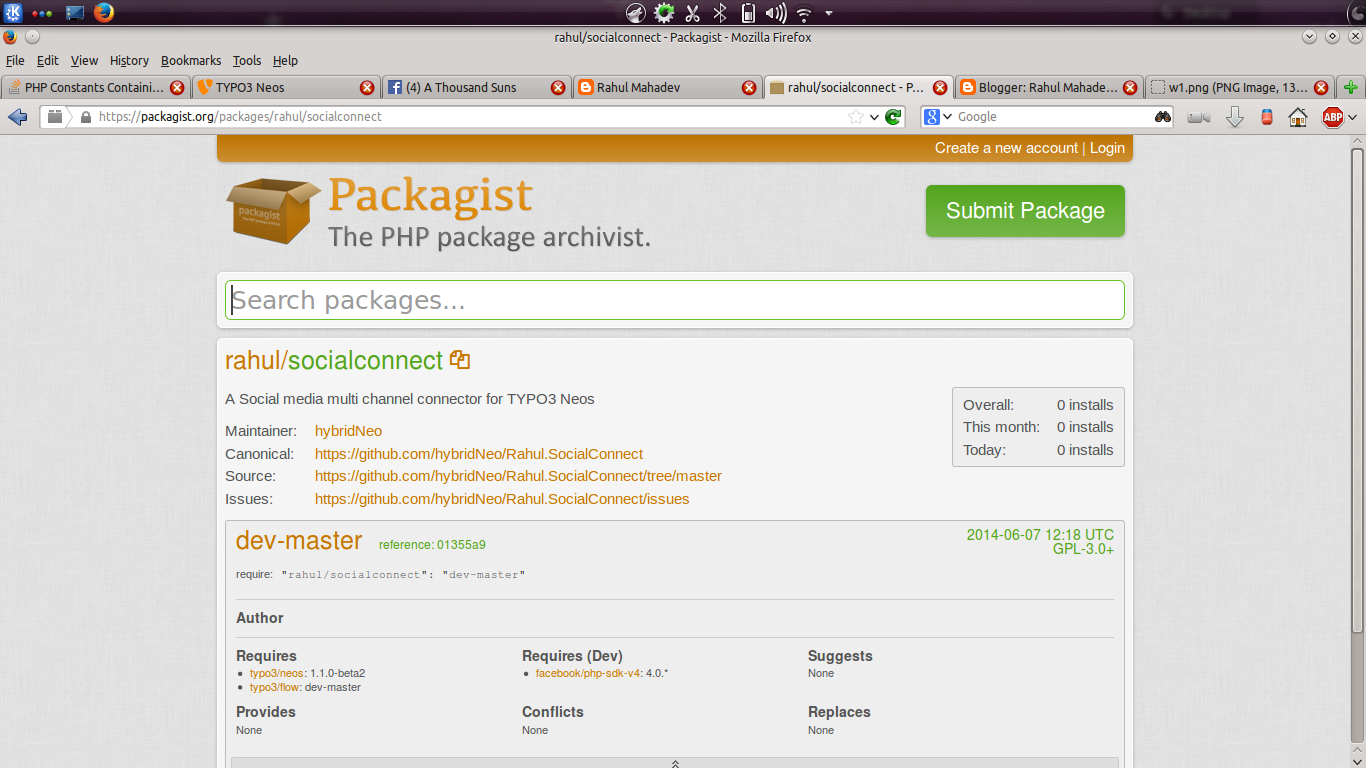Open the URL history dropdown arrow

874,117
